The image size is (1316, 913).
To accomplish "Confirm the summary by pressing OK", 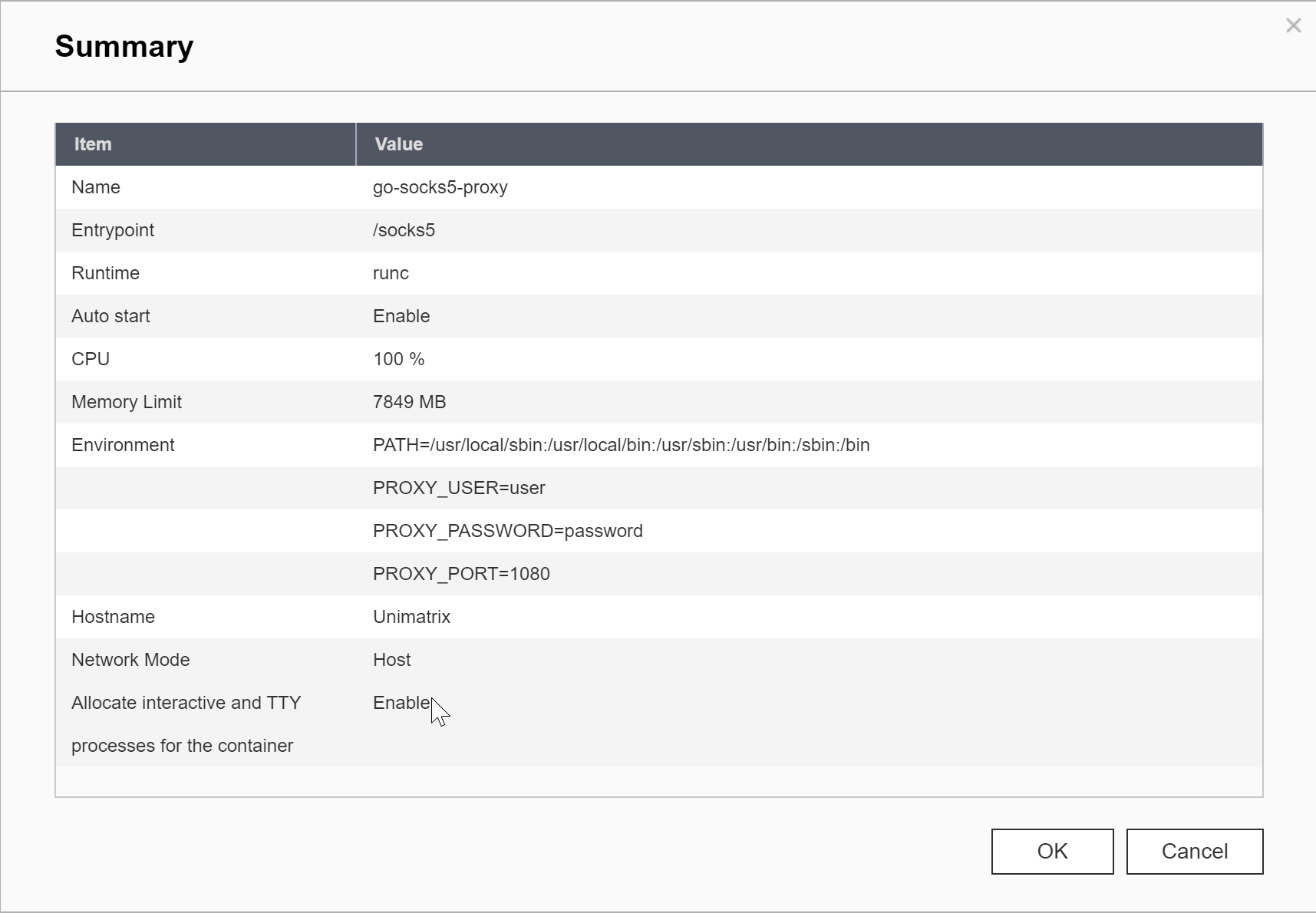I will [1051, 851].
